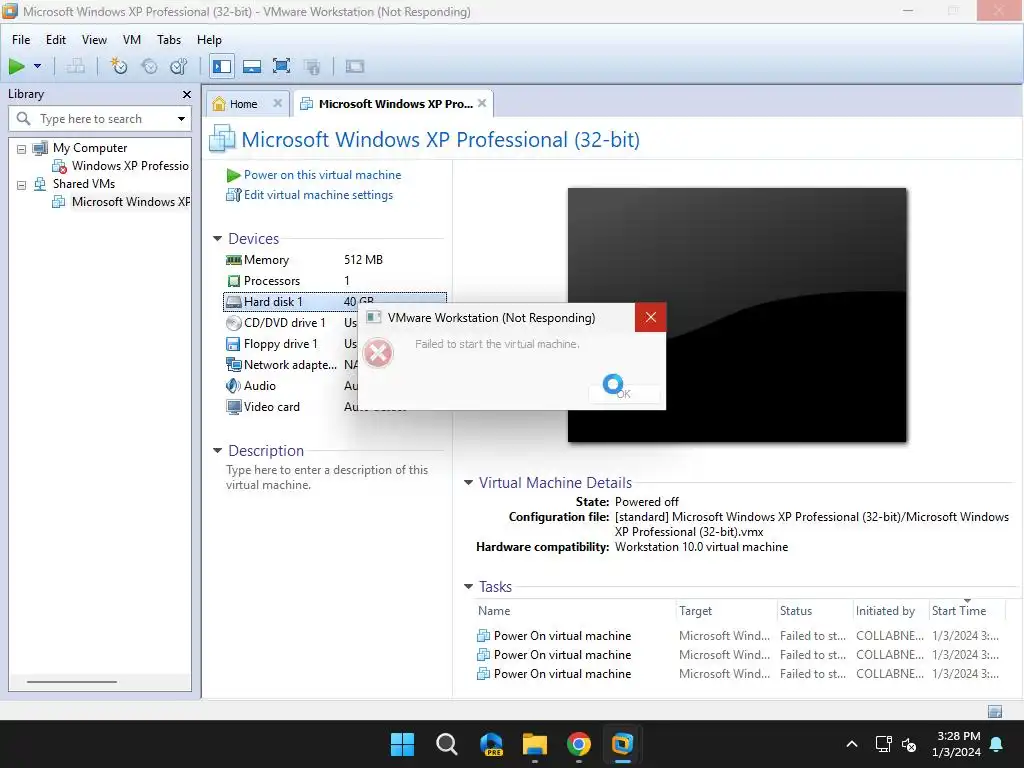Open the Windows Start menu
Screen dimensions: 1024x768
[402, 744]
